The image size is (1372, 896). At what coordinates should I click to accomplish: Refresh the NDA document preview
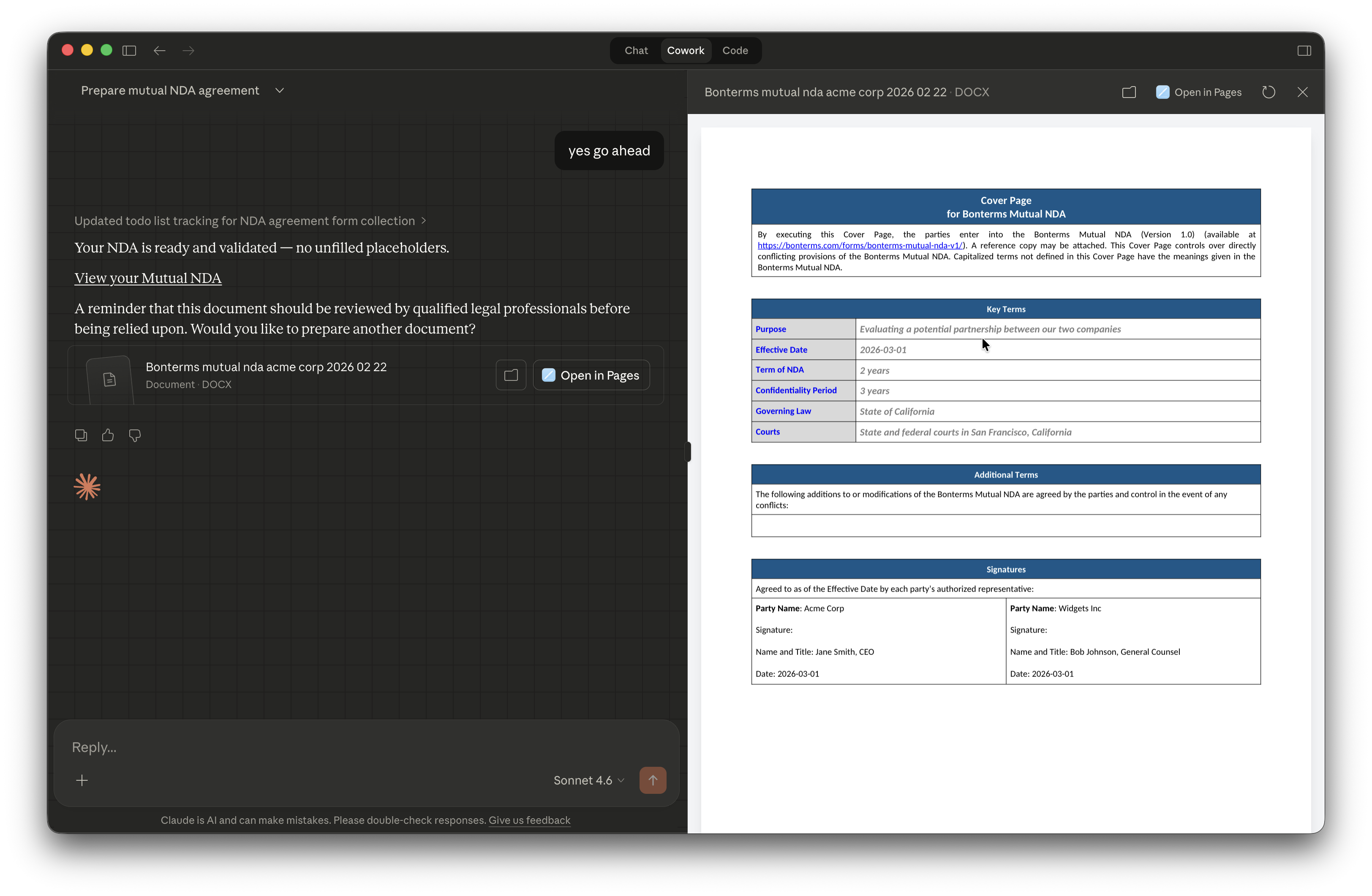point(1268,92)
